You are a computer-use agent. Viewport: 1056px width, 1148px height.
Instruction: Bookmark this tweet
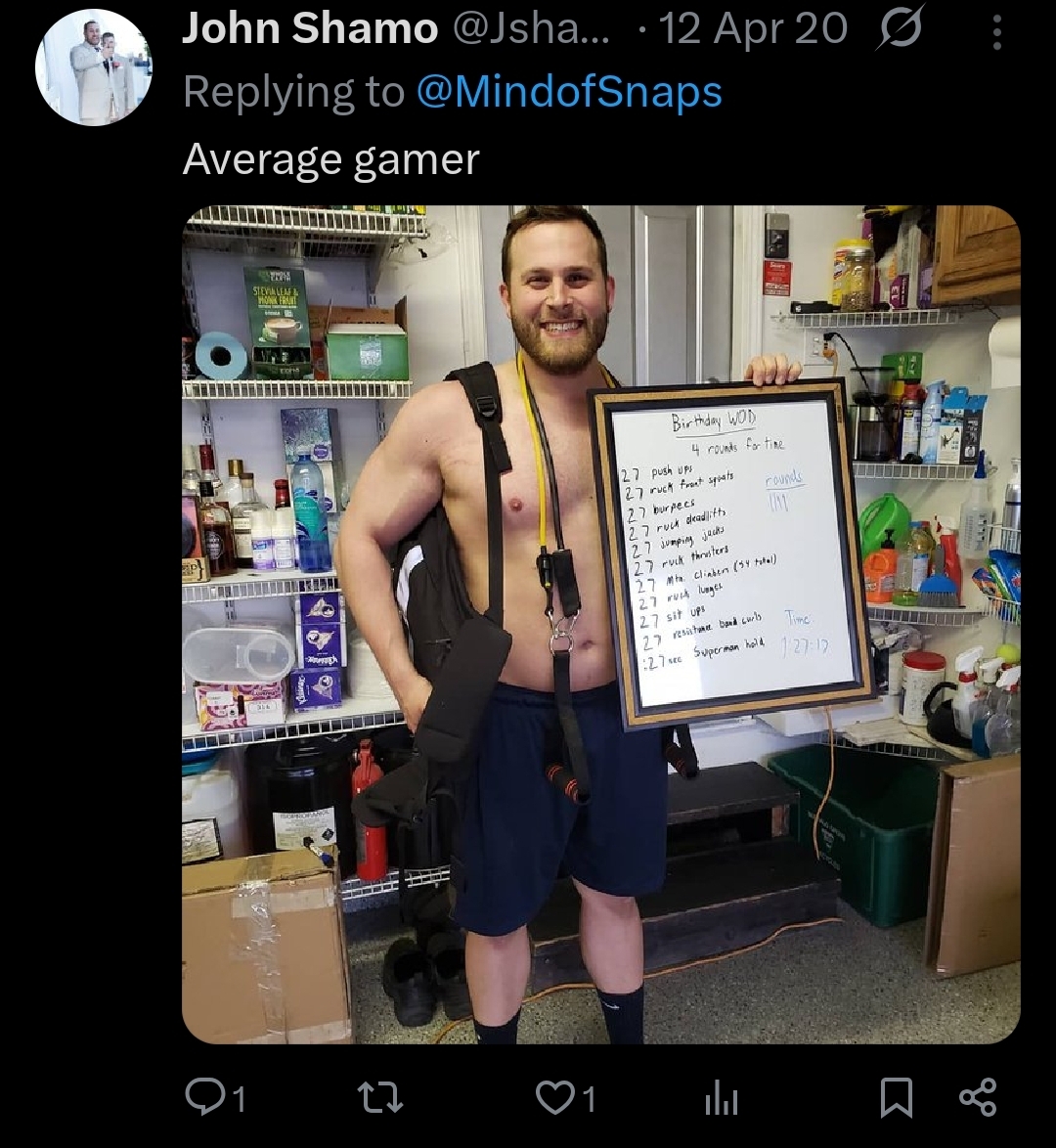[896, 1097]
